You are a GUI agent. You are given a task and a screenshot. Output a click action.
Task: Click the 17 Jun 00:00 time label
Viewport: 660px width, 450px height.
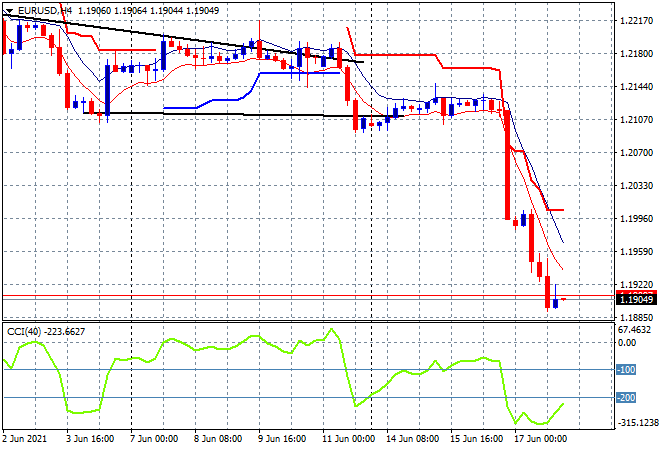point(540,439)
